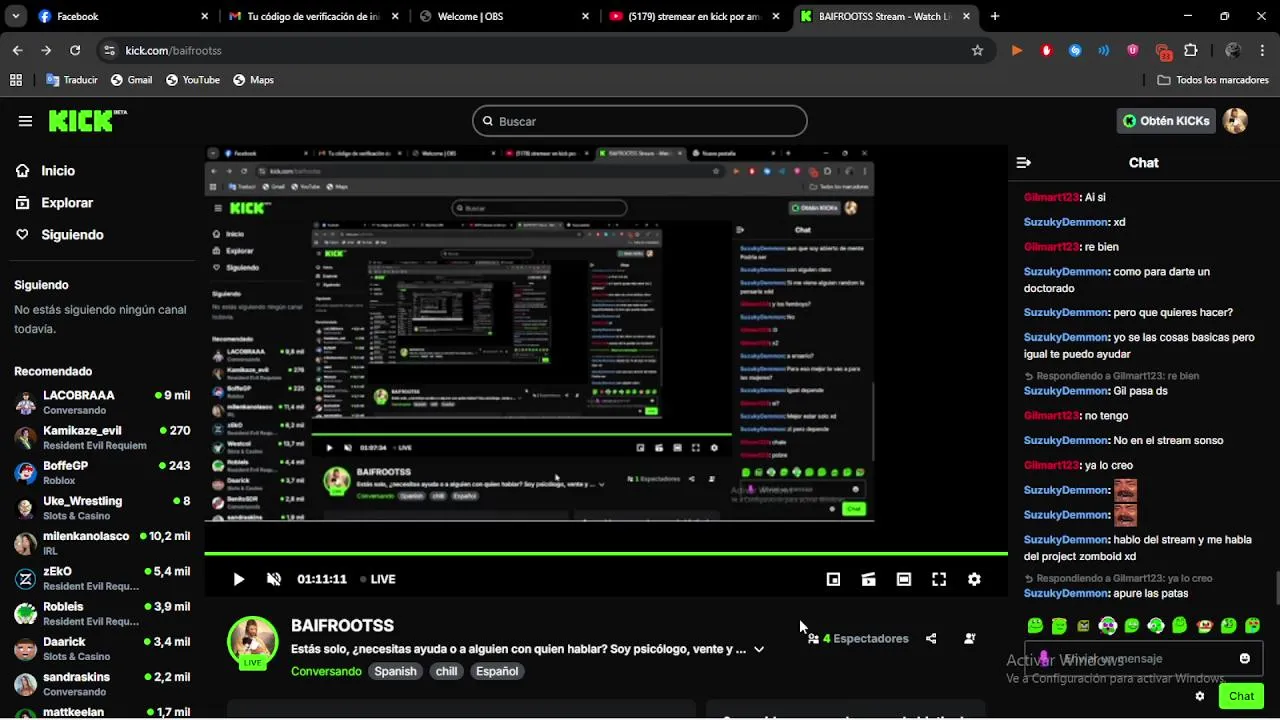Send message with green Chat button
The width and height of the screenshot is (1280, 720).
[x=1241, y=696]
